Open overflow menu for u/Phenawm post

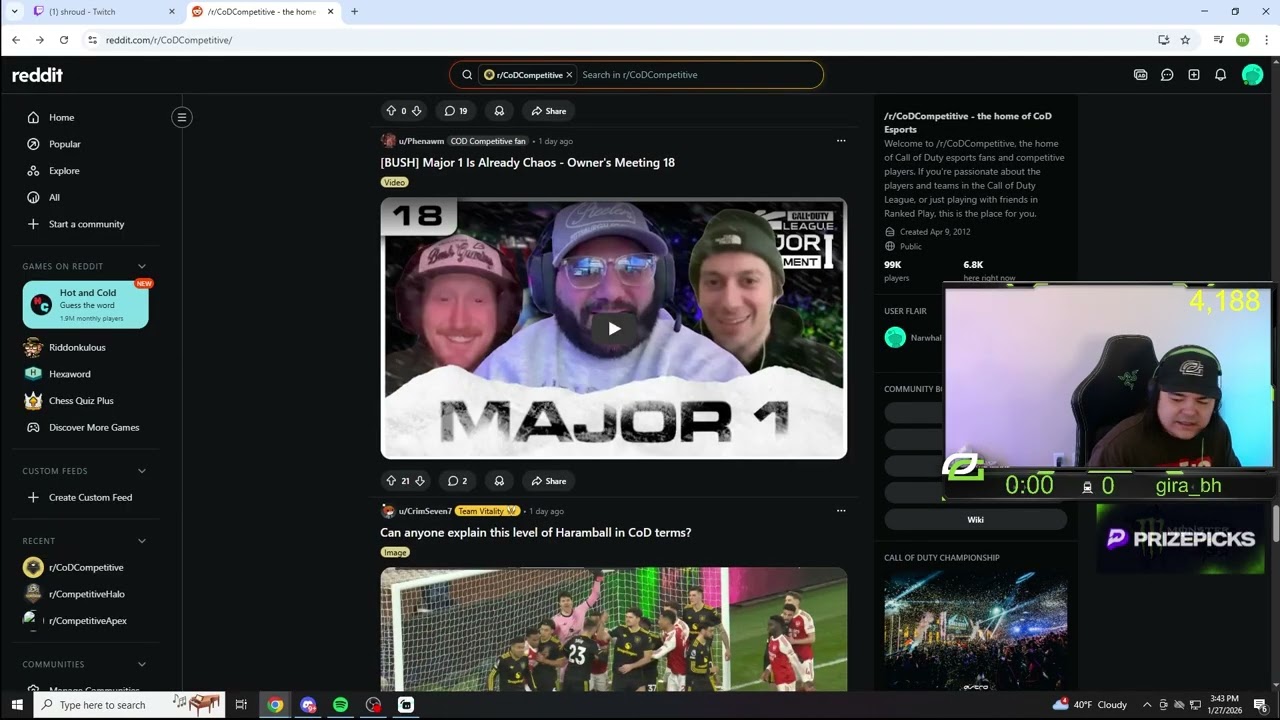click(x=841, y=141)
